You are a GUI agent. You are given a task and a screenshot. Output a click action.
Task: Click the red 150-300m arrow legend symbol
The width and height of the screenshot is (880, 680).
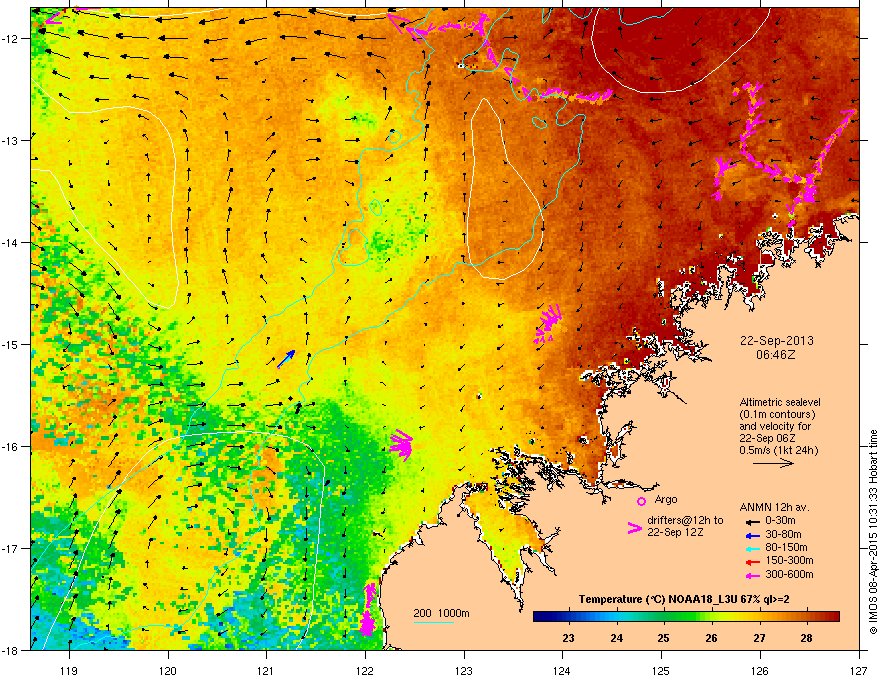tap(752, 561)
